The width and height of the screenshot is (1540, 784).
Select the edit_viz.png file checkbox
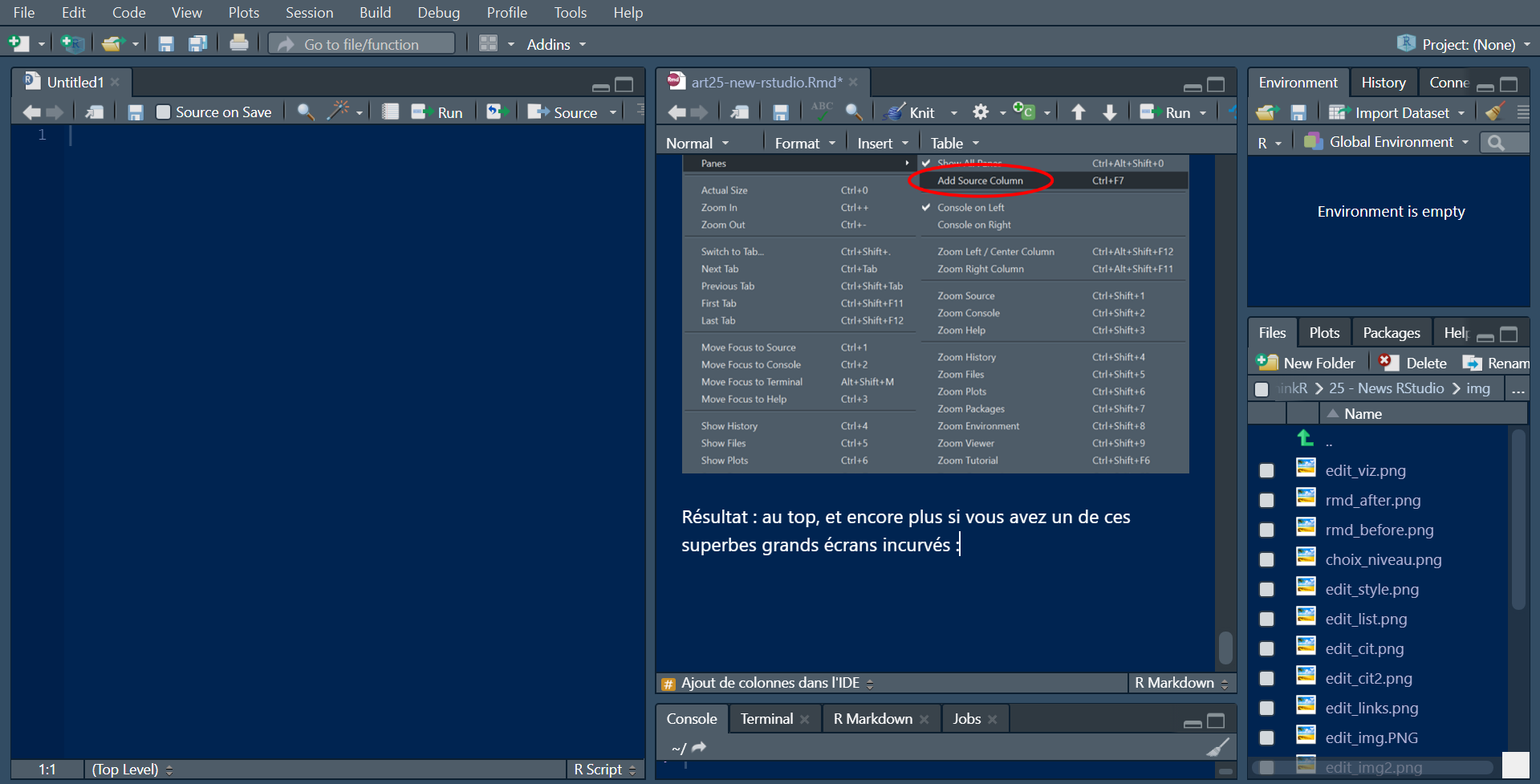pos(1267,470)
